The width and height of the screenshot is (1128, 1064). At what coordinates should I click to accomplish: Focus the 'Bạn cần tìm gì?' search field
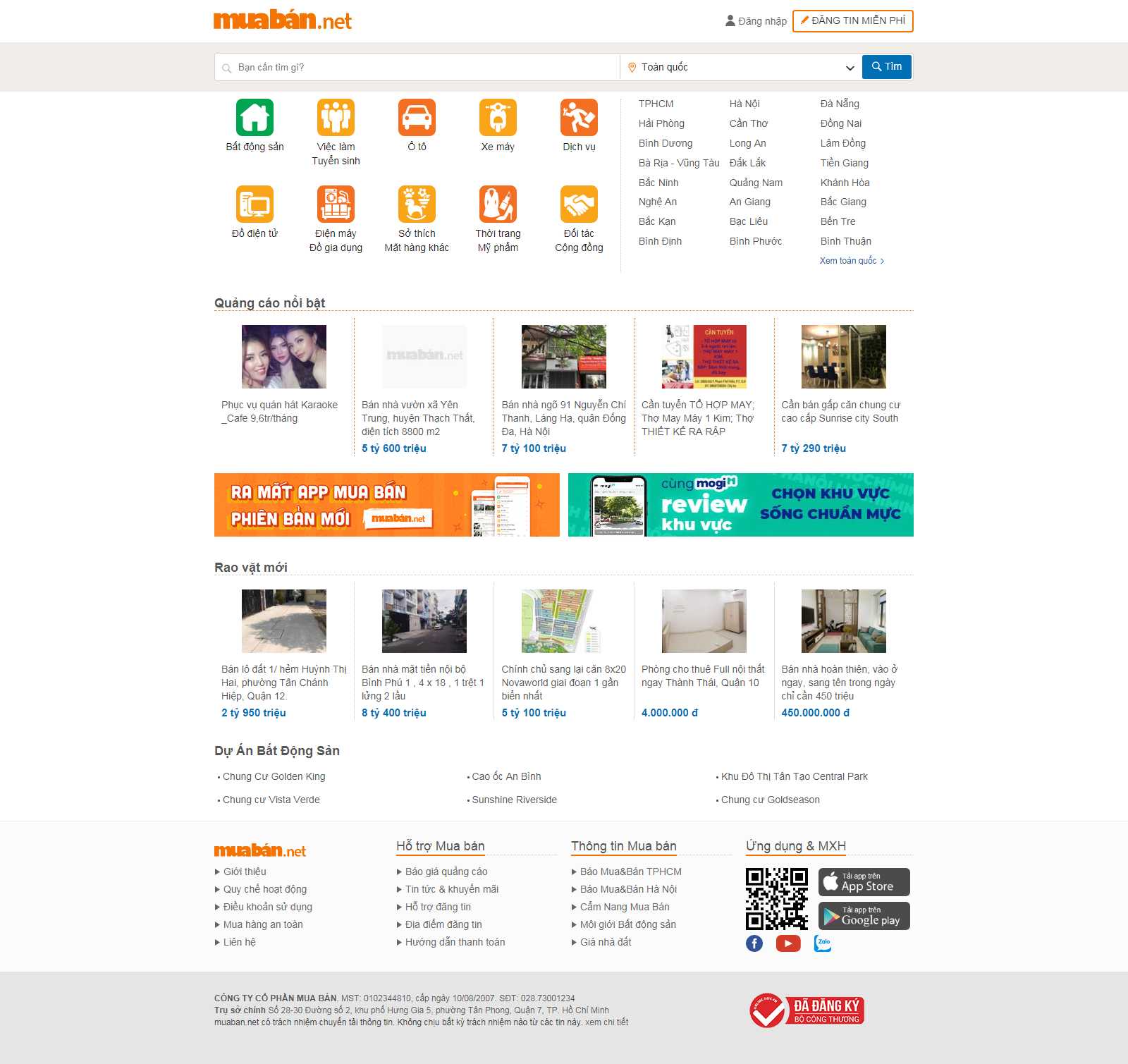pyautogui.click(x=423, y=67)
